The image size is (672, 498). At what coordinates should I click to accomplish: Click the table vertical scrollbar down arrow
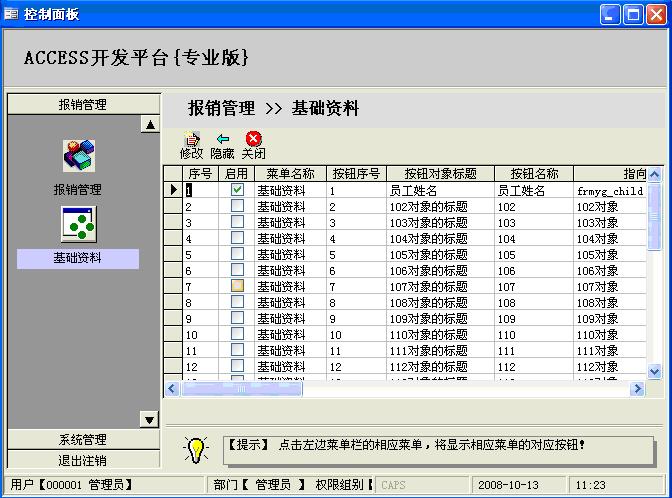[x=654, y=372]
